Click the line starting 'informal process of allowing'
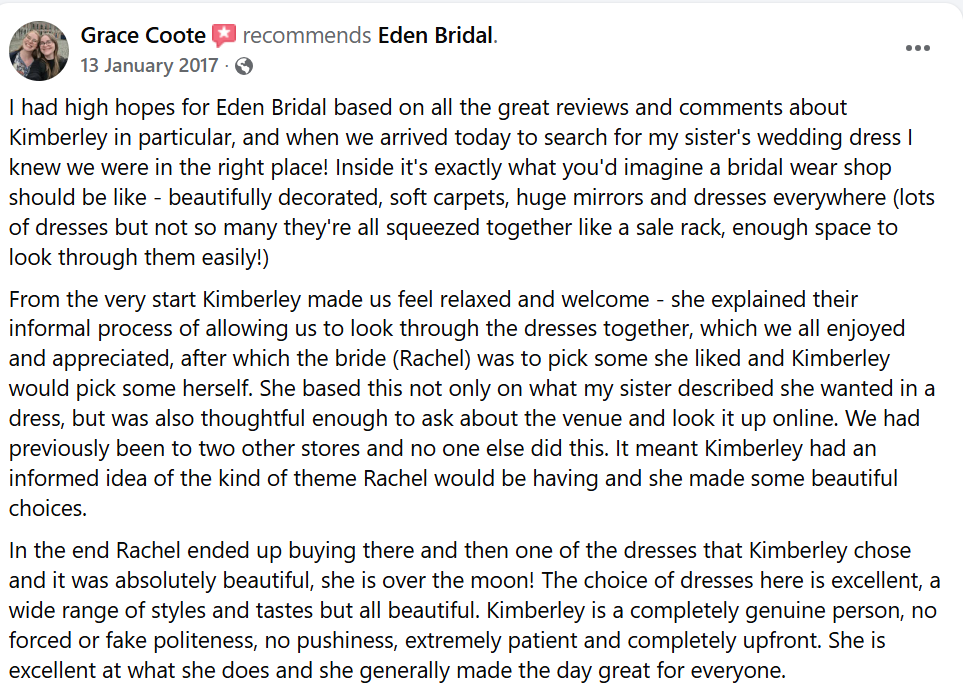This screenshot has width=963, height=692. click(457, 329)
